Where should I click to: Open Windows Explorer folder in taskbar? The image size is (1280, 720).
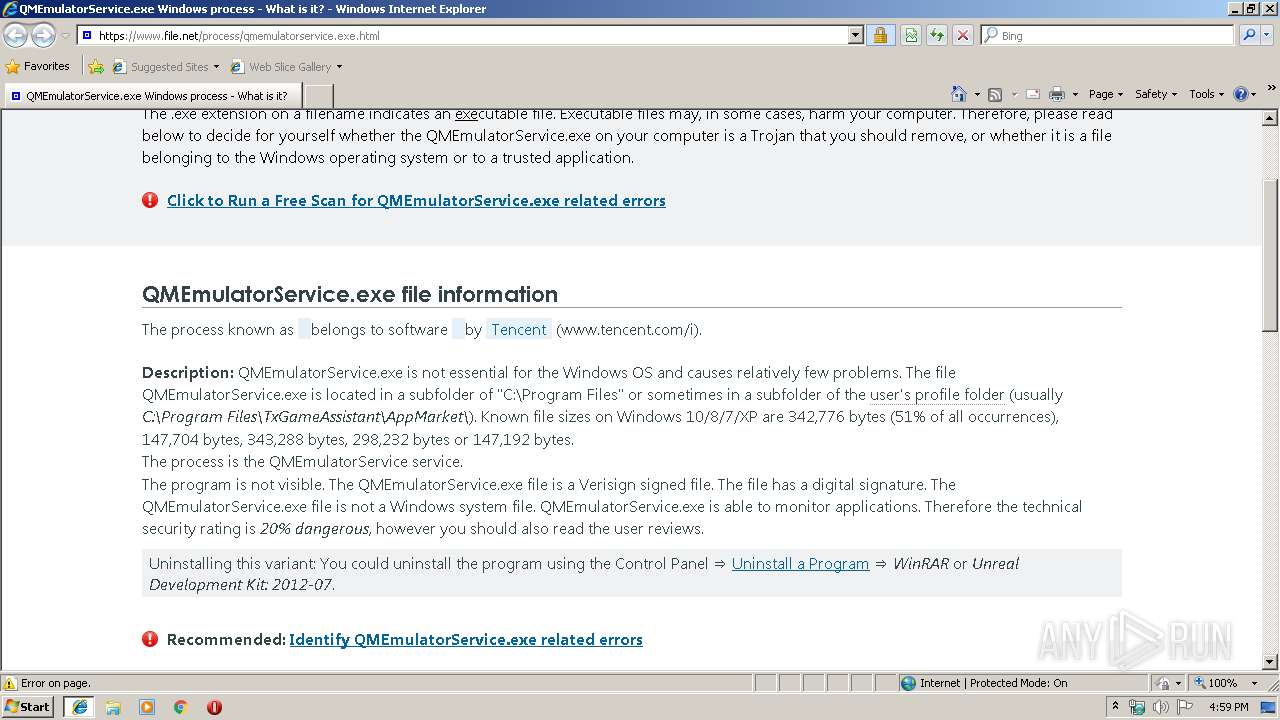pos(113,707)
